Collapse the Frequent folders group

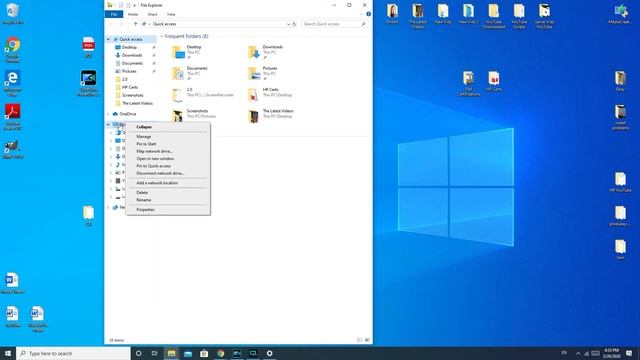(x=162, y=36)
